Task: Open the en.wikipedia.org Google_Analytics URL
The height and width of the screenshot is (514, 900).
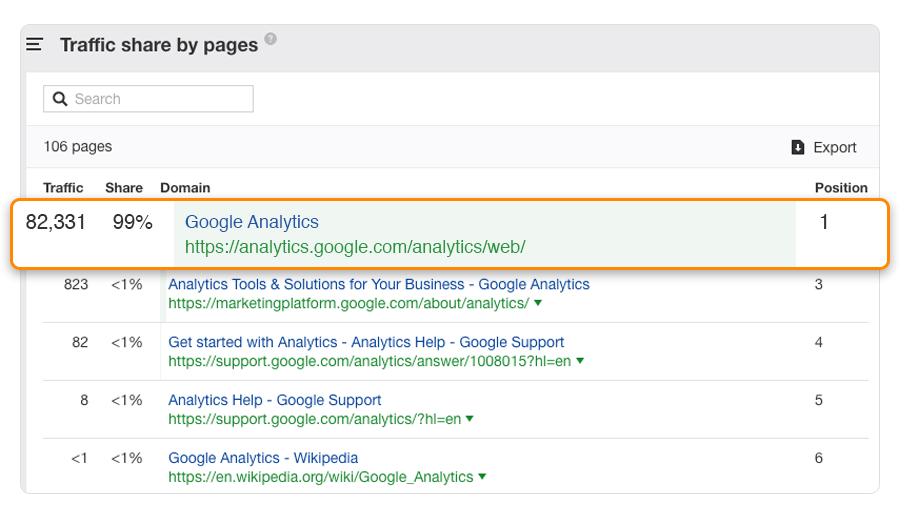Action: coord(321,477)
